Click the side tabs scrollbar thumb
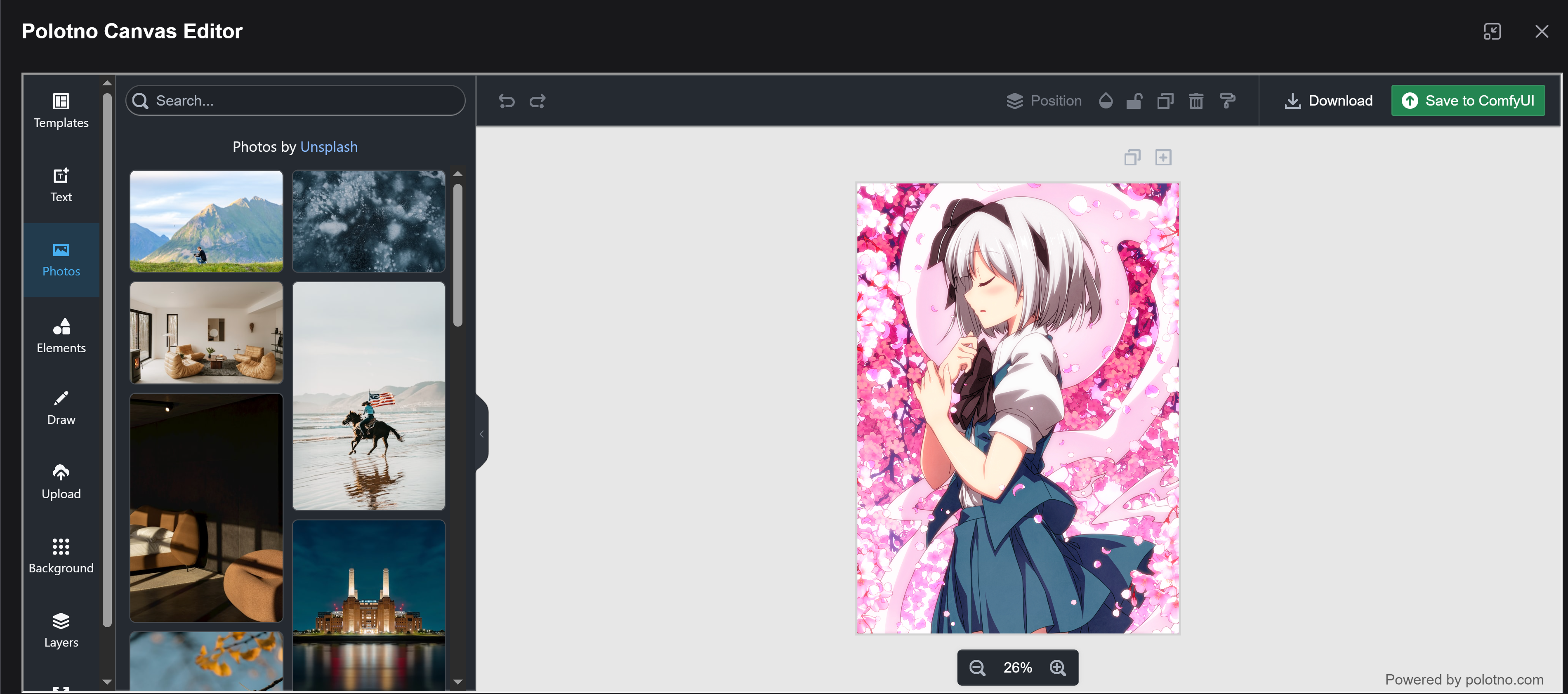This screenshot has width=1568, height=694. click(107, 360)
